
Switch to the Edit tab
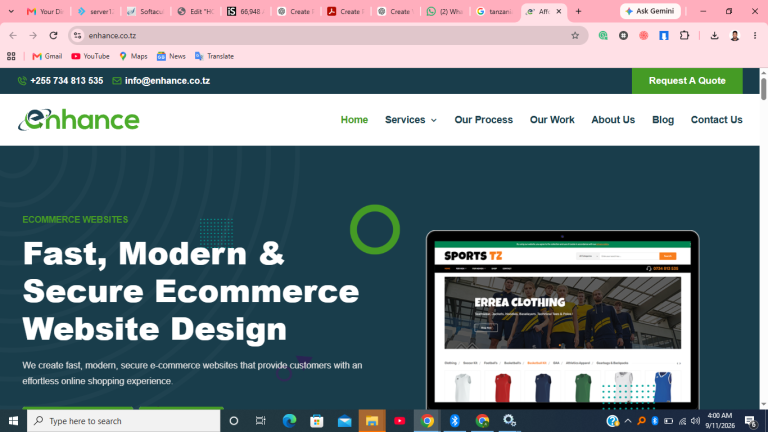pyautogui.click(x=195, y=11)
